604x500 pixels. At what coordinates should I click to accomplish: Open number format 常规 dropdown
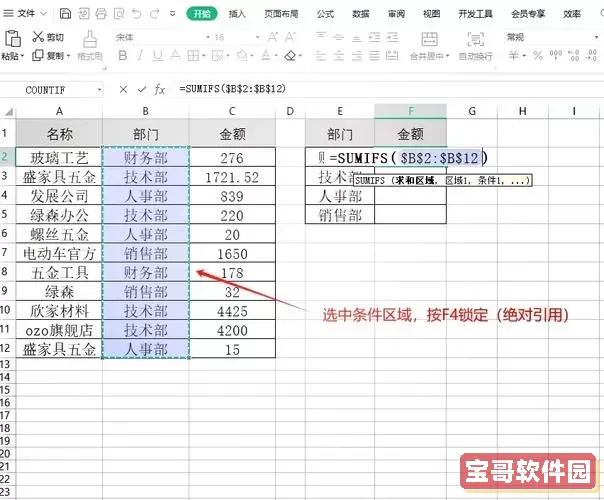coord(596,37)
